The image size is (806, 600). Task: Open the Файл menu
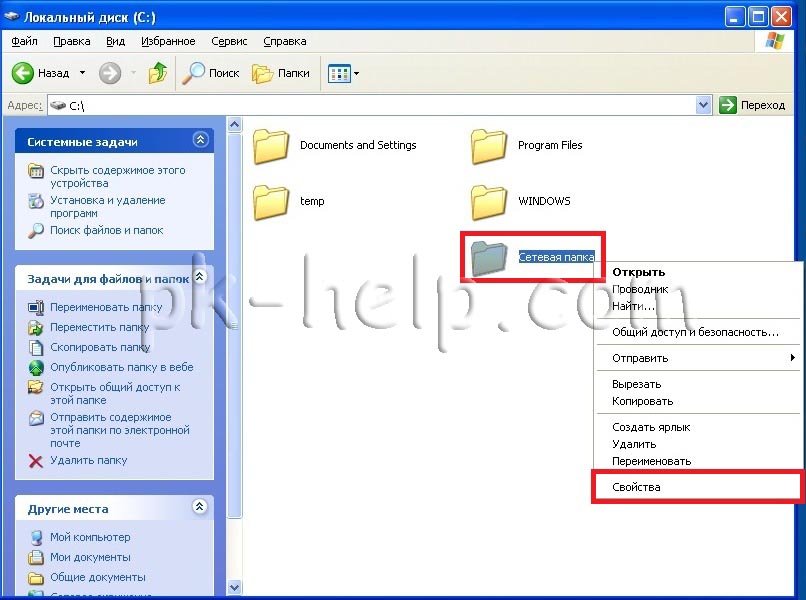tap(24, 41)
